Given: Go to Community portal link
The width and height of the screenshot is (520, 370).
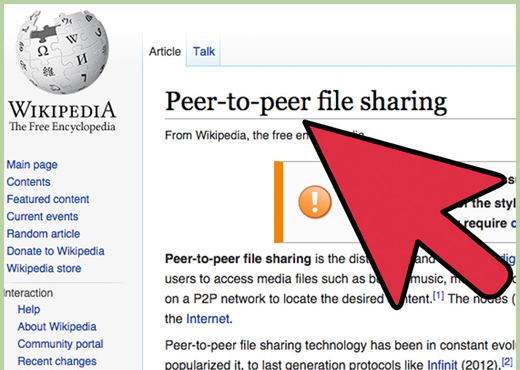Looking at the screenshot, I should pos(60,344).
